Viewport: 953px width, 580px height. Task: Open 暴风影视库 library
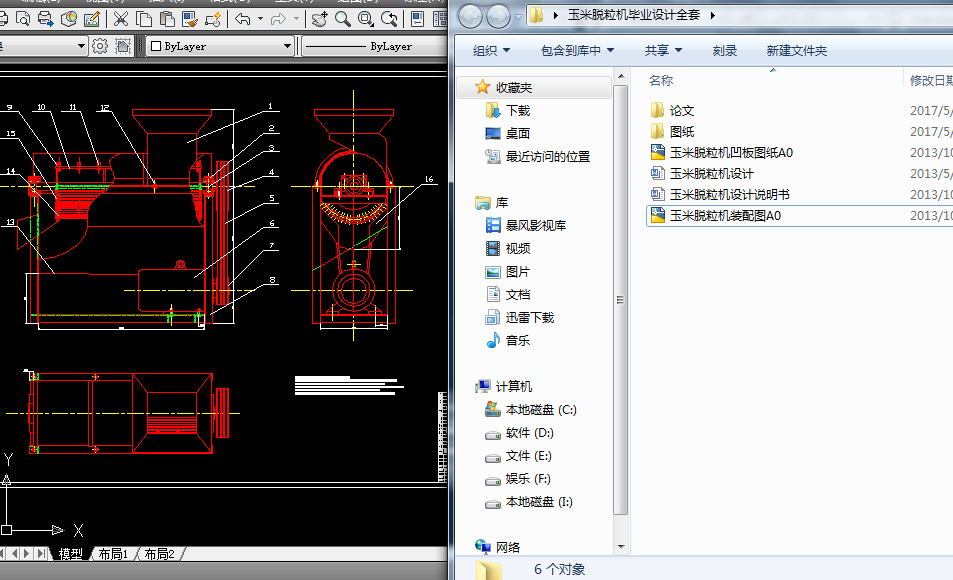(x=535, y=226)
